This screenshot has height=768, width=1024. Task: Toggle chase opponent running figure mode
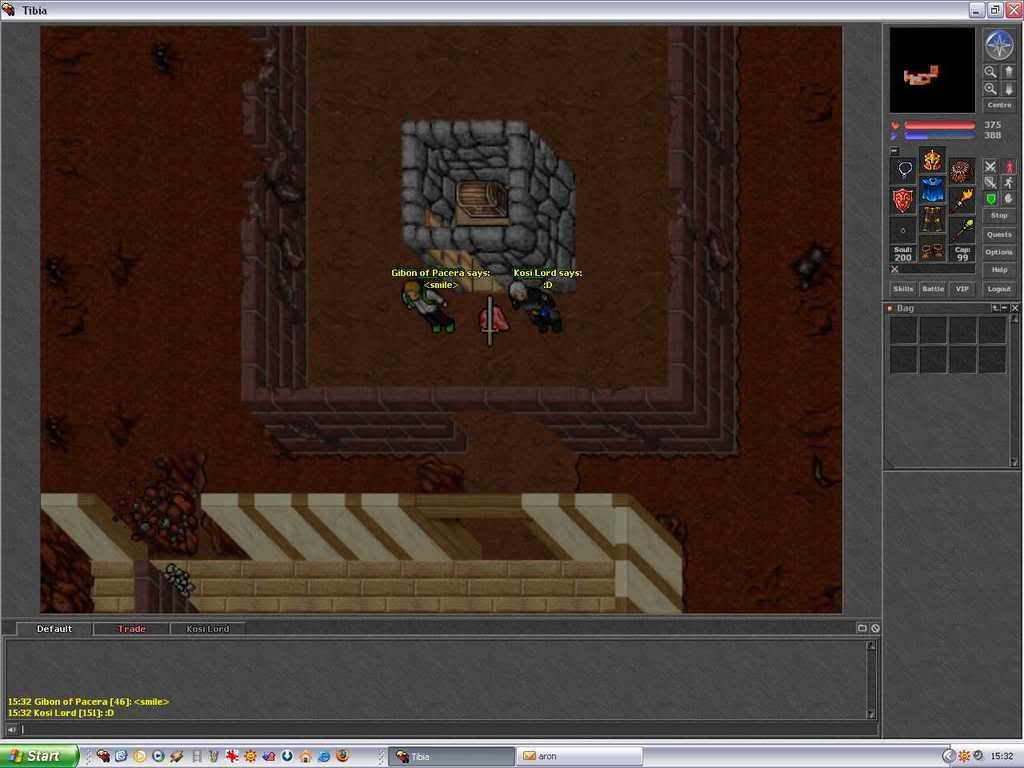coord(1008,183)
